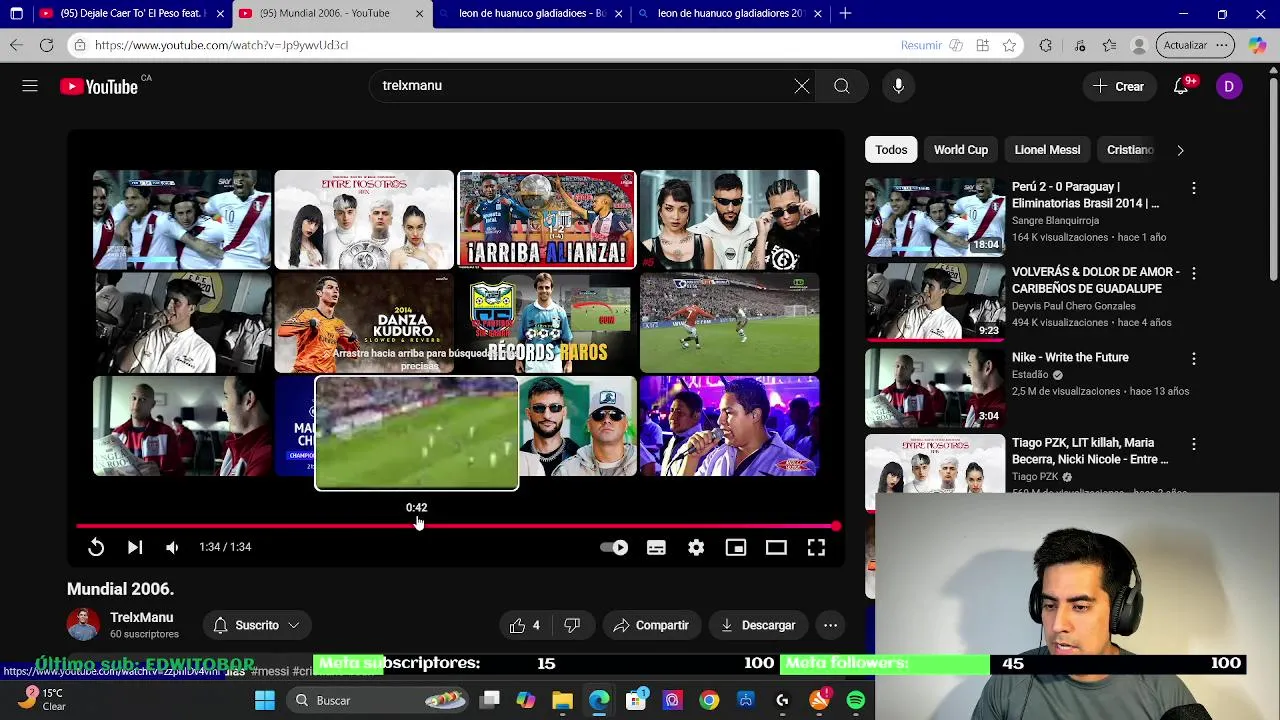The height and width of the screenshot is (720, 1280).
Task: Switch to leon de huanuco gladiadores 20 tab
Action: coord(730,14)
